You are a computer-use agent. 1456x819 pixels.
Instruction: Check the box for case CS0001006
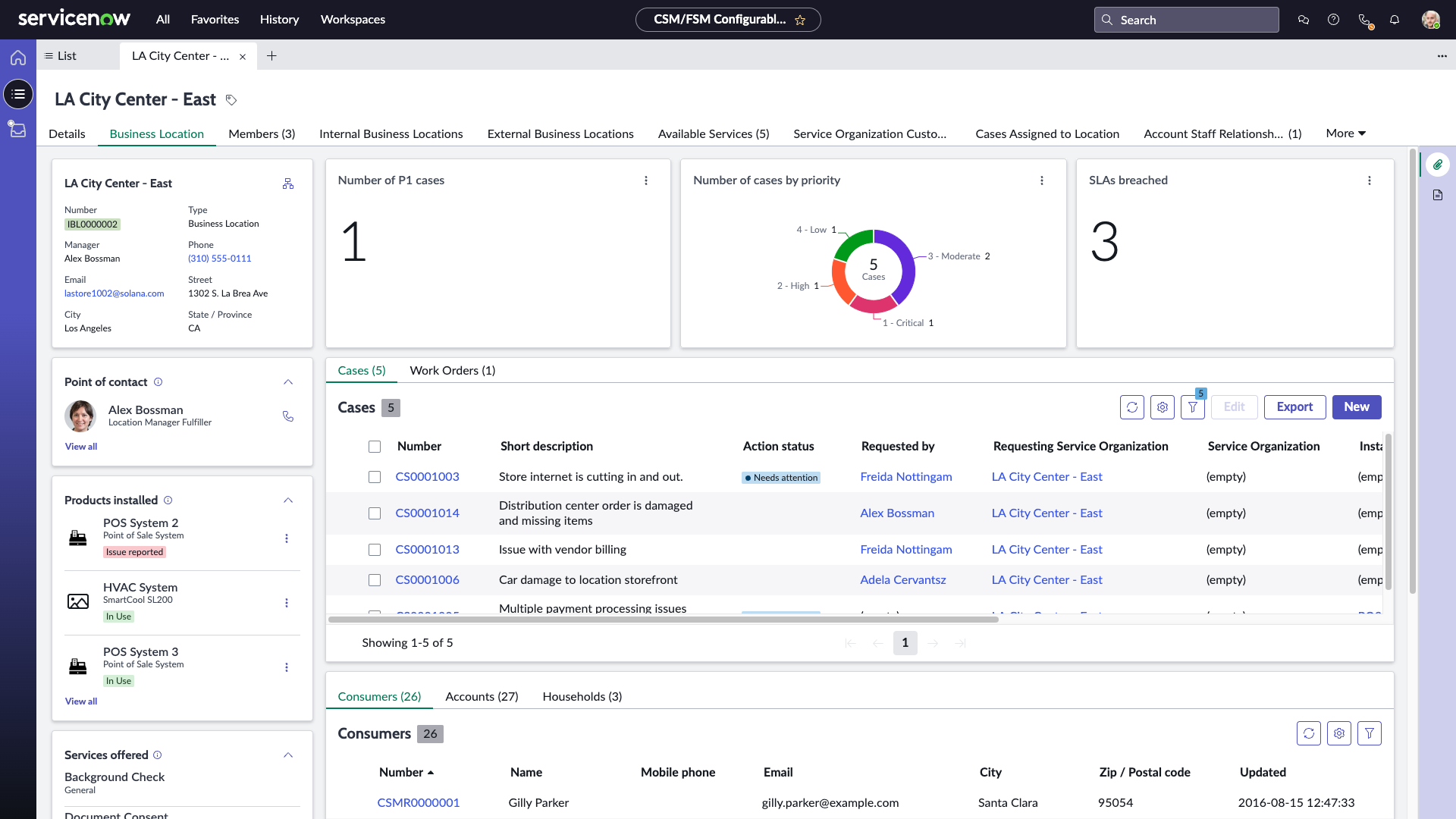pos(375,580)
